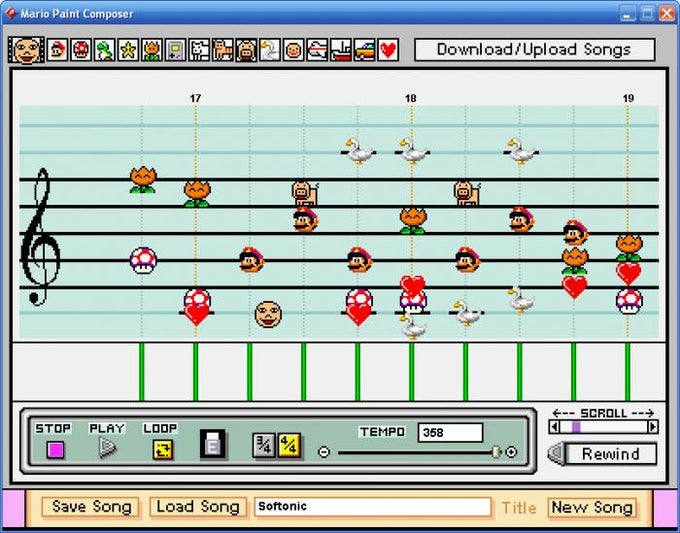Stop playback with the pink STOP button

[56, 450]
